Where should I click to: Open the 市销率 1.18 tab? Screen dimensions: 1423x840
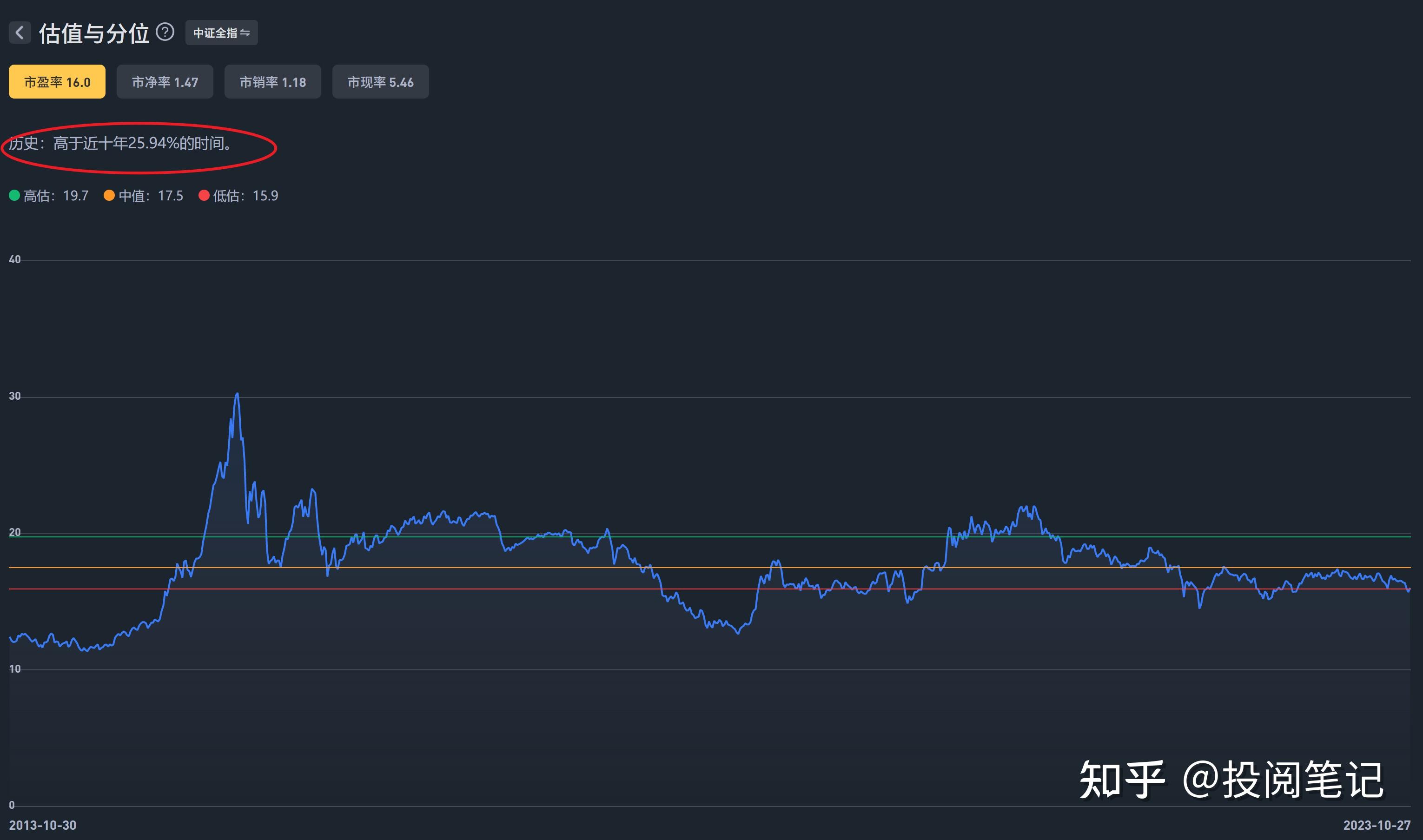pos(273,82)
